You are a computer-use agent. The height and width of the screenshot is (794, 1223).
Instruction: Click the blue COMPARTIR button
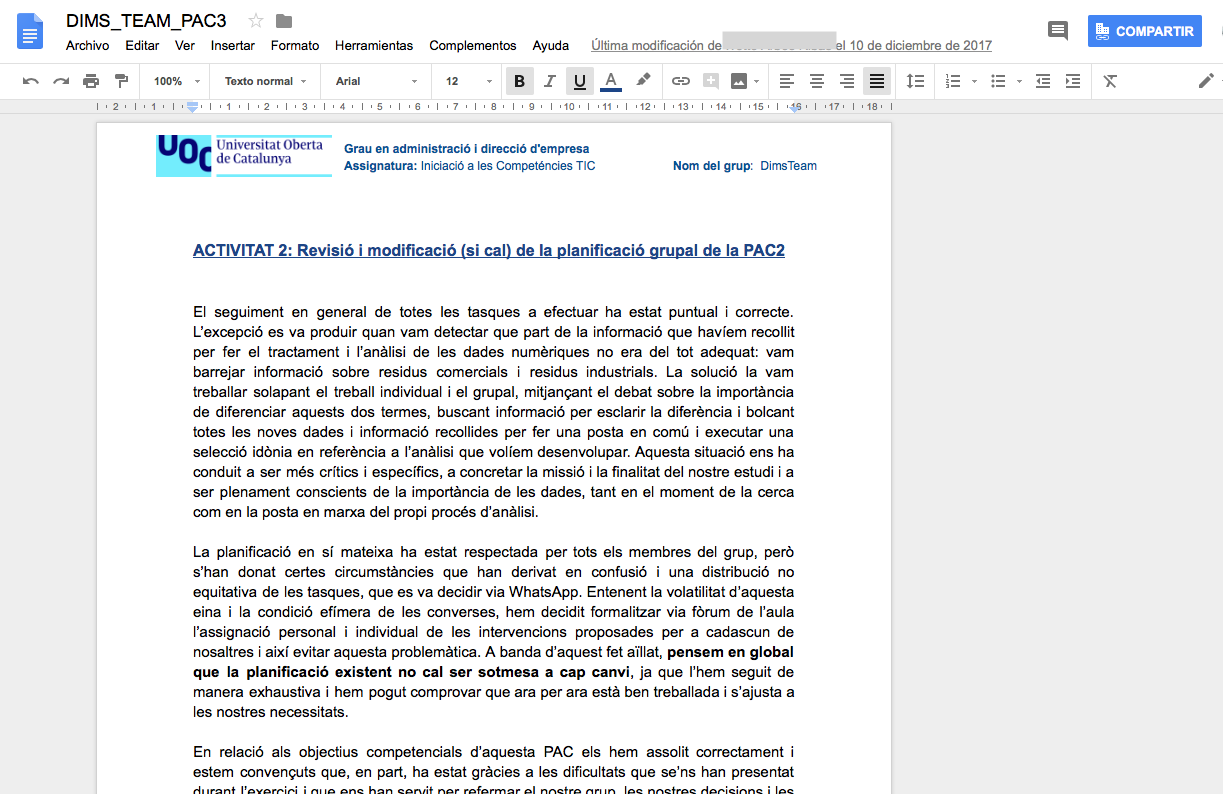pos(1145,31)
